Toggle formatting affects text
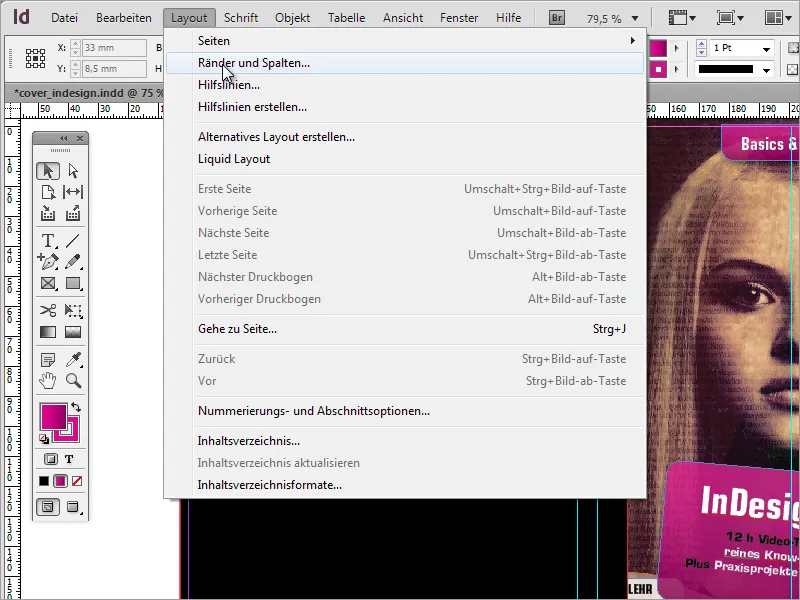The image size is (800, 600). click(x=69, y=459)
